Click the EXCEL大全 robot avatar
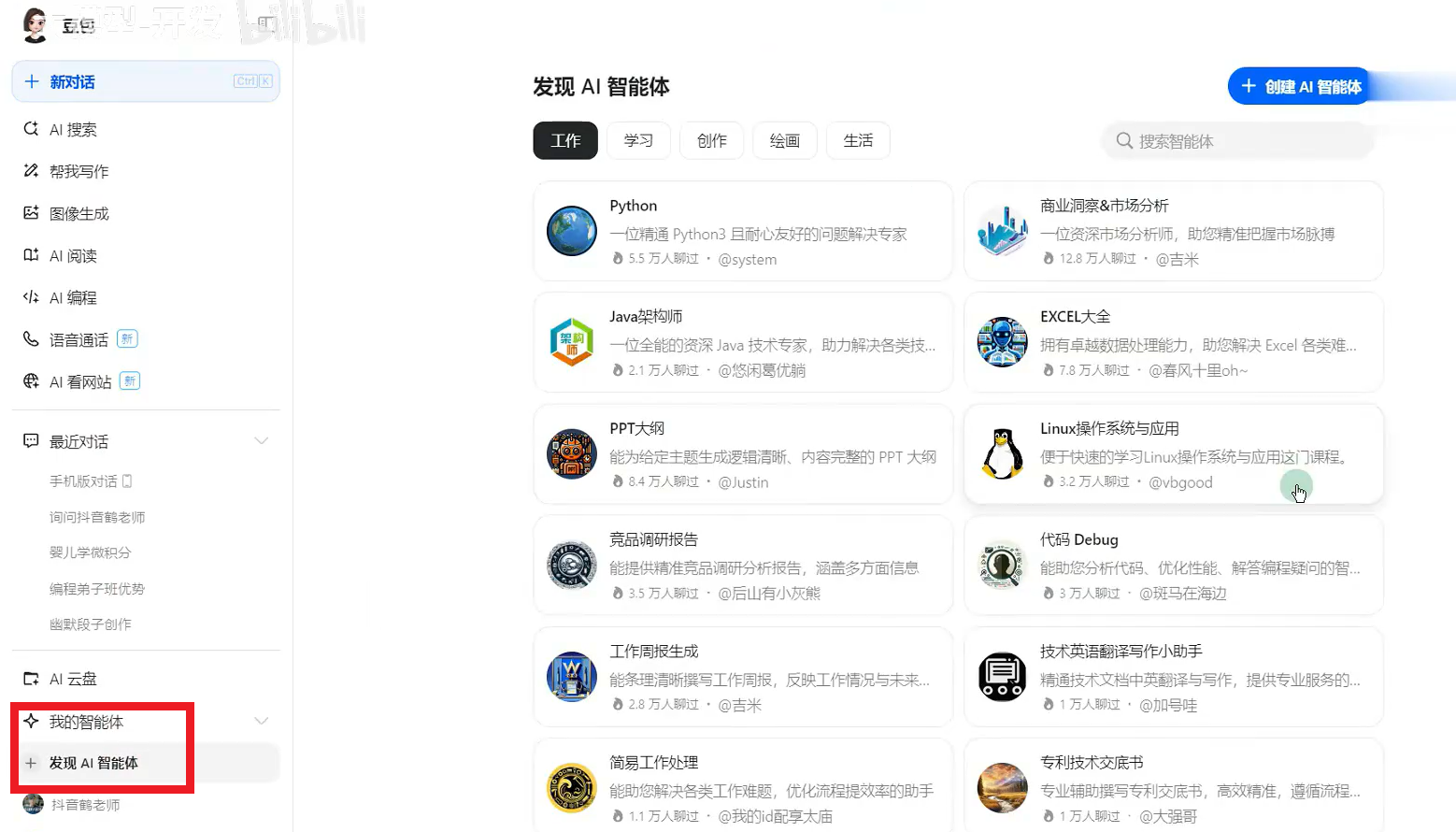The image size is (1456, 832). 1002,342
